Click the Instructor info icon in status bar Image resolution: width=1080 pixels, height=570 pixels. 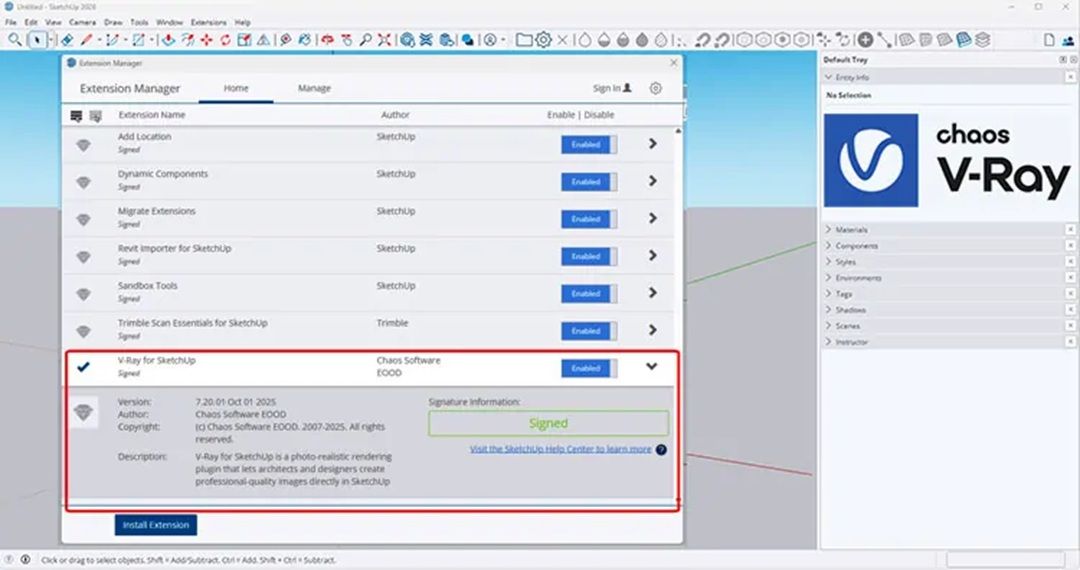click(25, 560)
